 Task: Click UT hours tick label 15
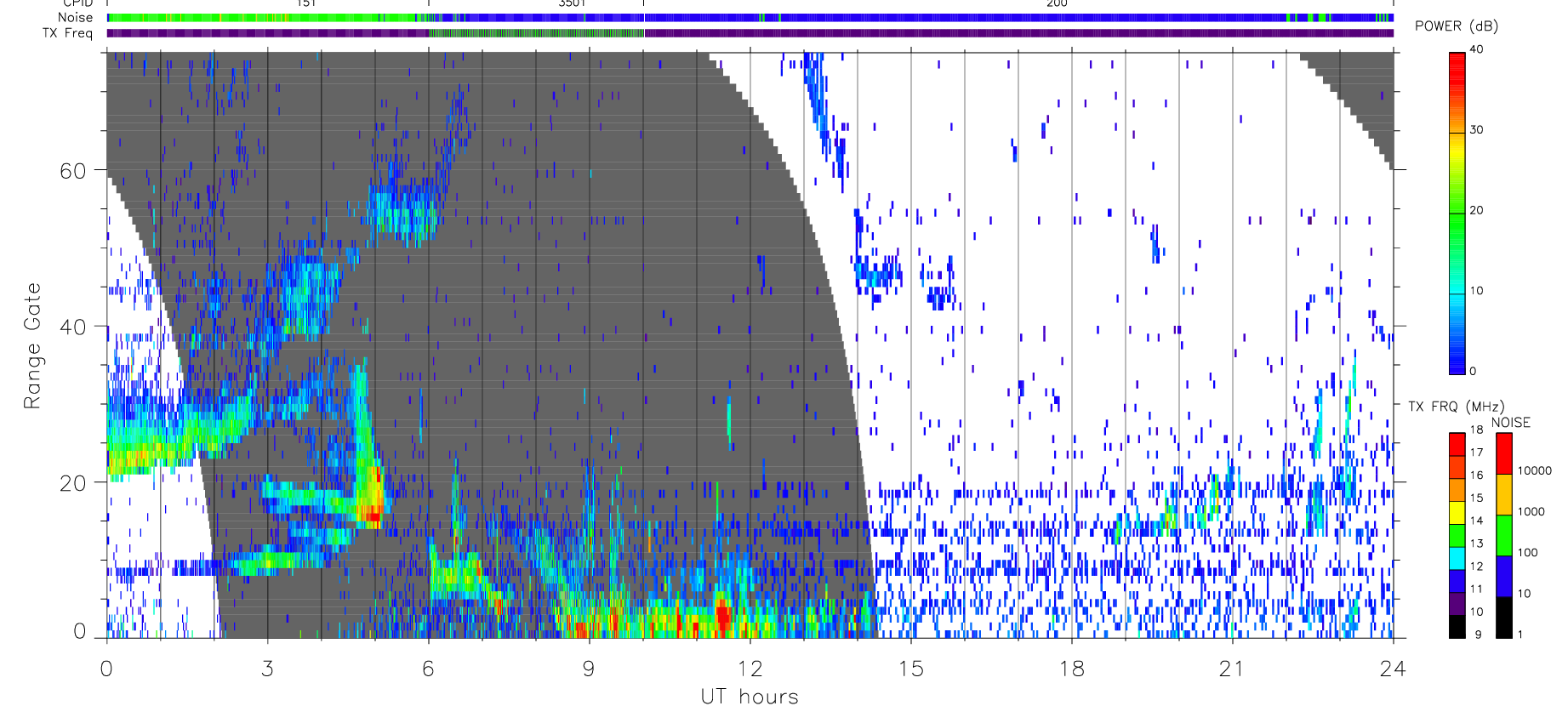coord(910,669)
